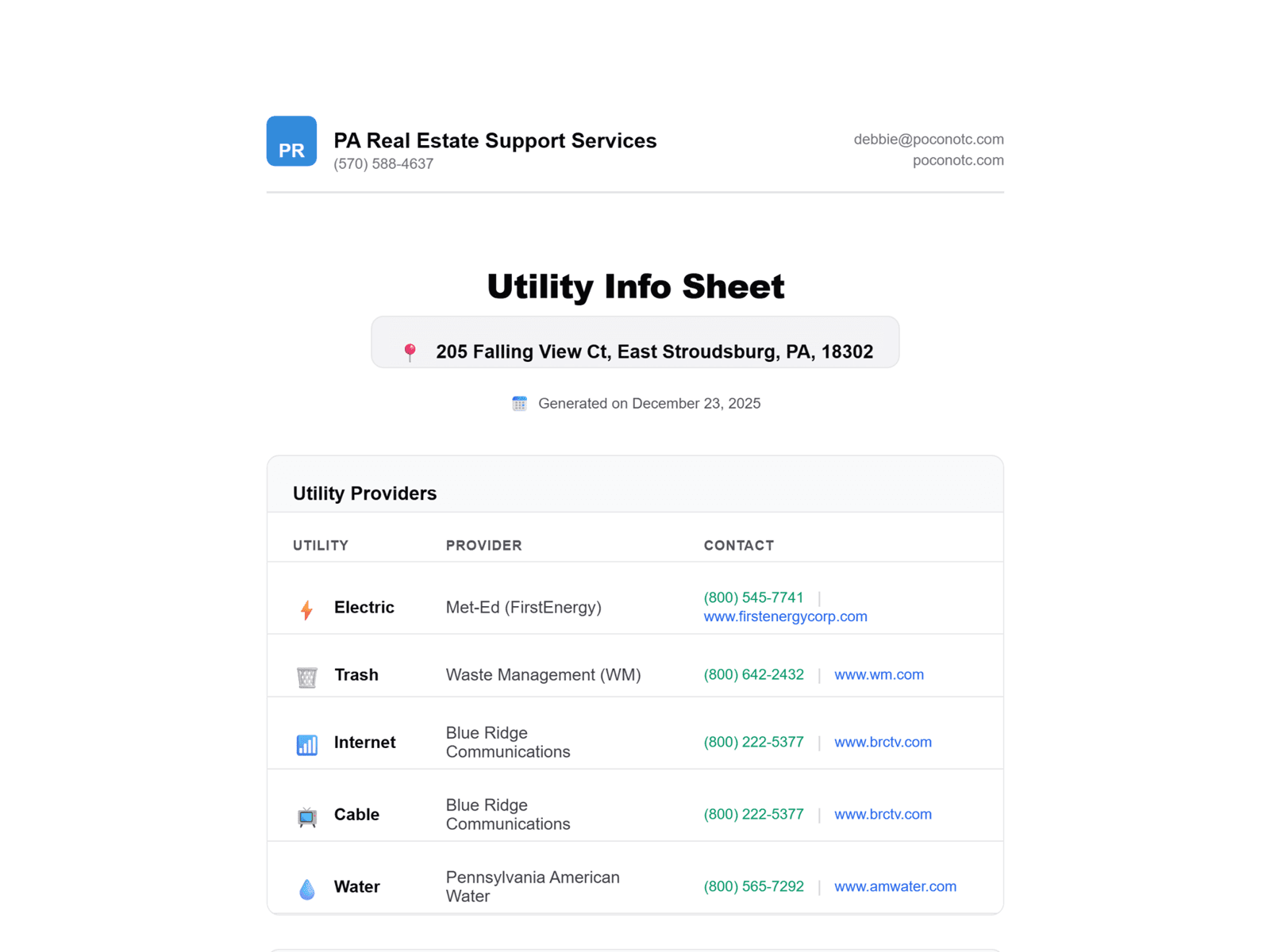Select the bar chart Internet icon
The height and width of the screenshot is (952, 1270).
(306, 743)
